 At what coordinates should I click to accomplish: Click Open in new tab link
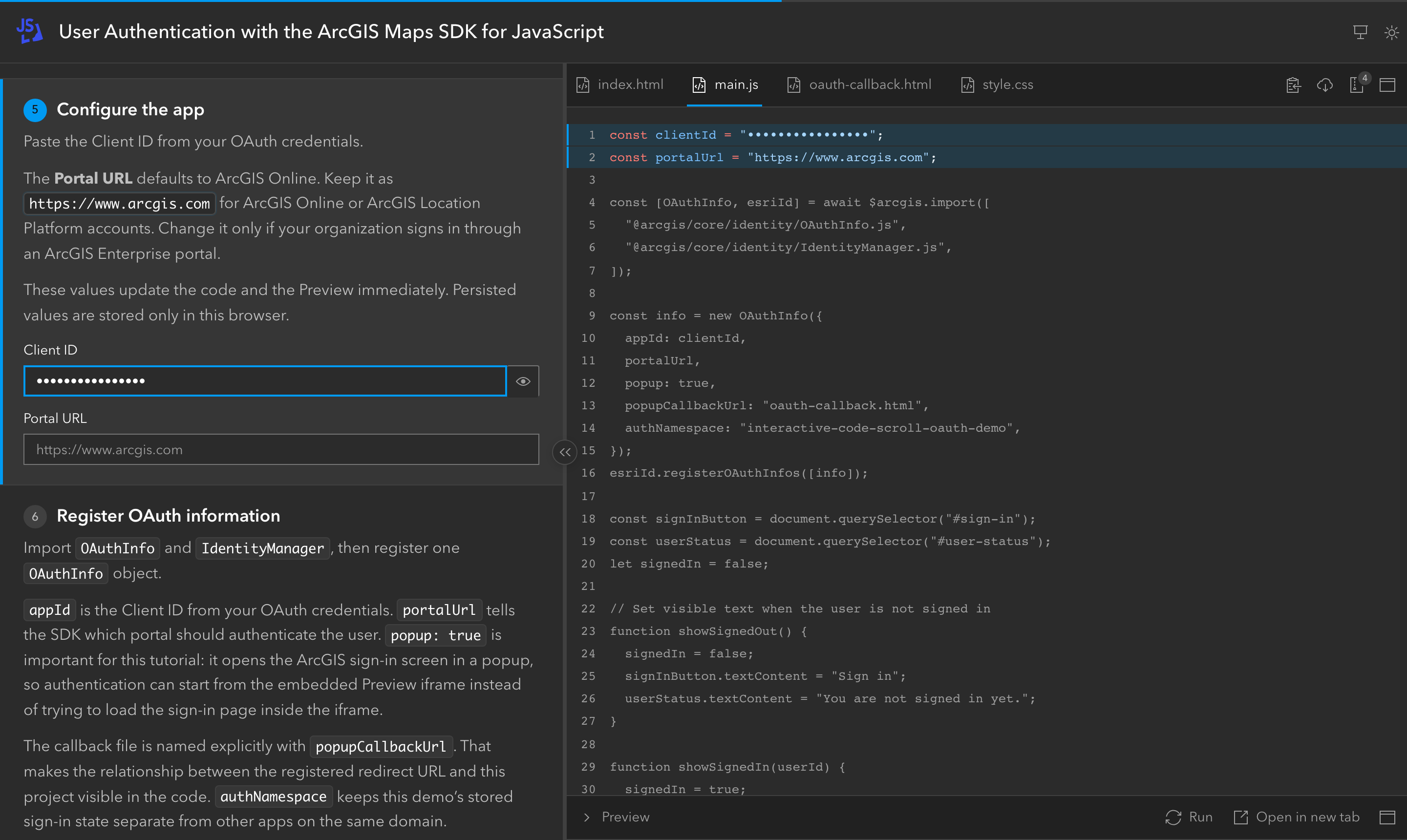point(1307,817)
